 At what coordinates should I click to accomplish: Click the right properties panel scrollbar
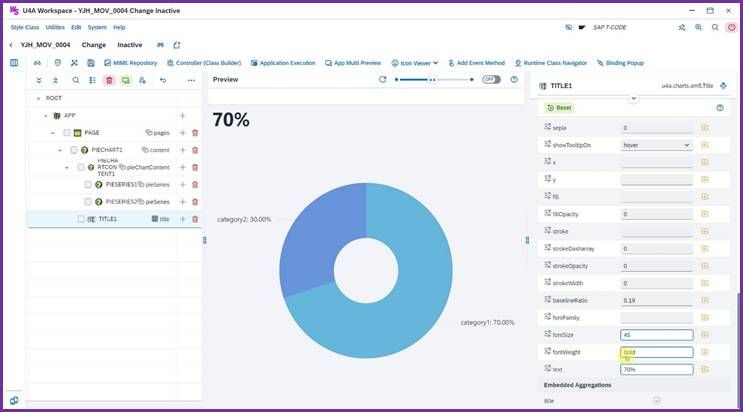pos(737,351)
